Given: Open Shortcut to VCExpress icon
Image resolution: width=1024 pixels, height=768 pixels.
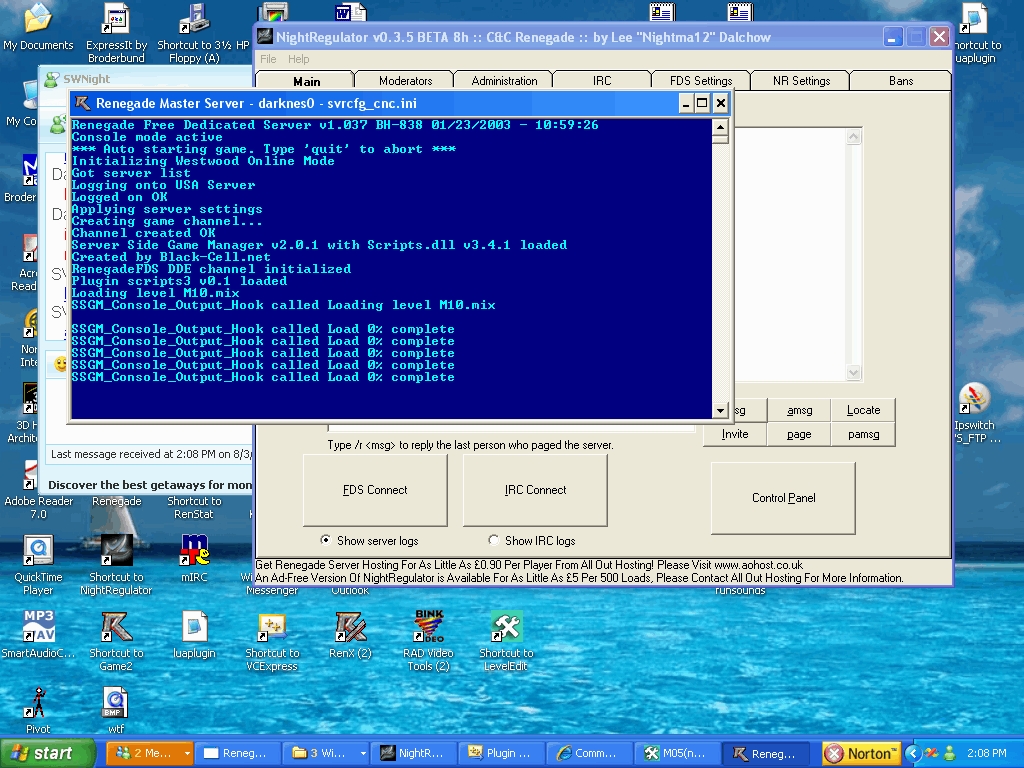Looking at the screenshot, I should click(272, 628).
